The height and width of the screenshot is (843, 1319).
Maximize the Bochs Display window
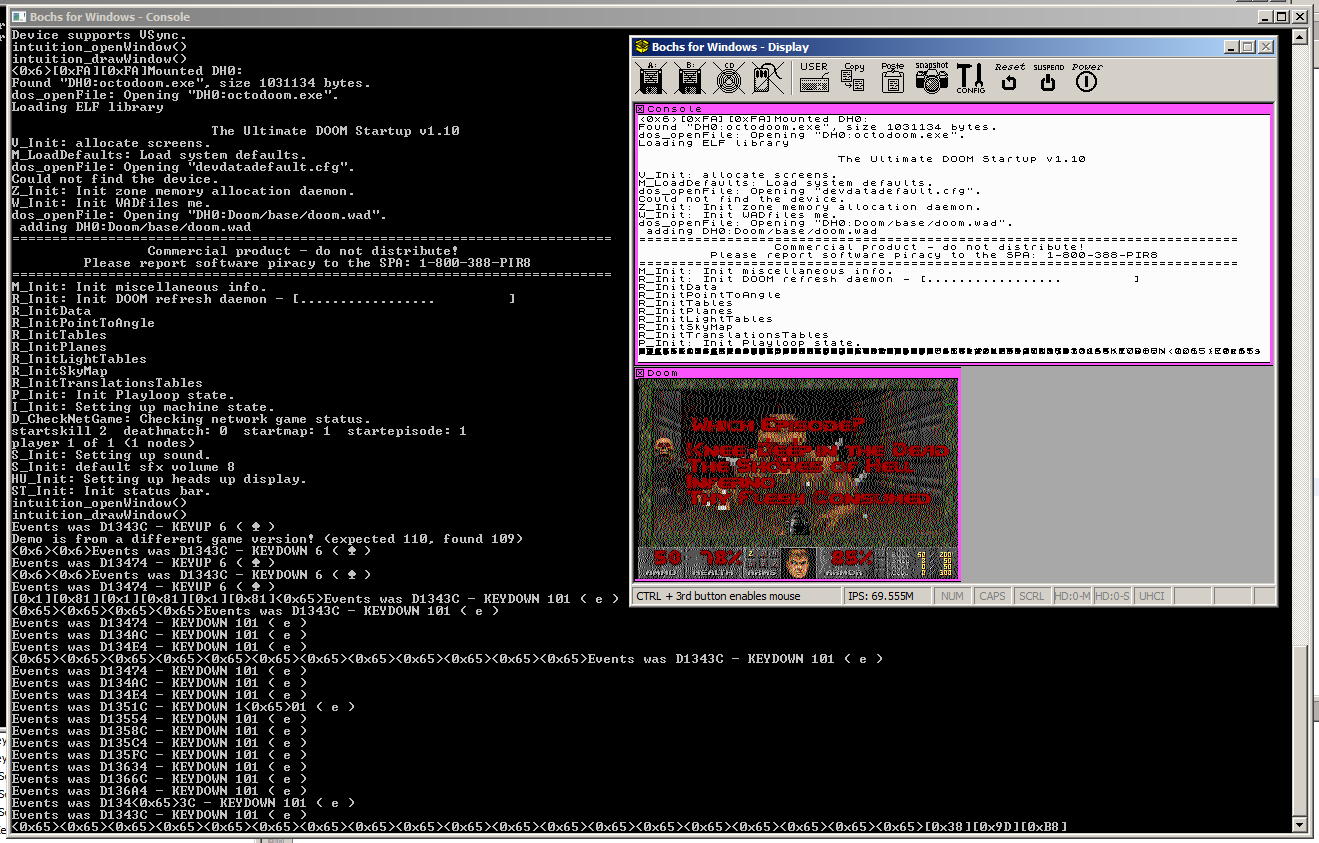point(1247,47)
